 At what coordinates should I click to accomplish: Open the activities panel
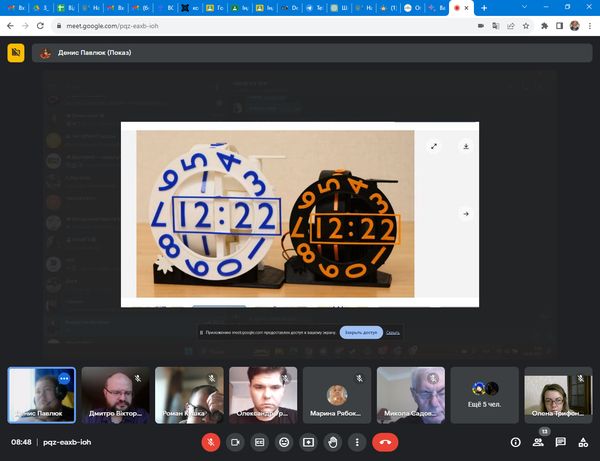click(x=582, y=441)
